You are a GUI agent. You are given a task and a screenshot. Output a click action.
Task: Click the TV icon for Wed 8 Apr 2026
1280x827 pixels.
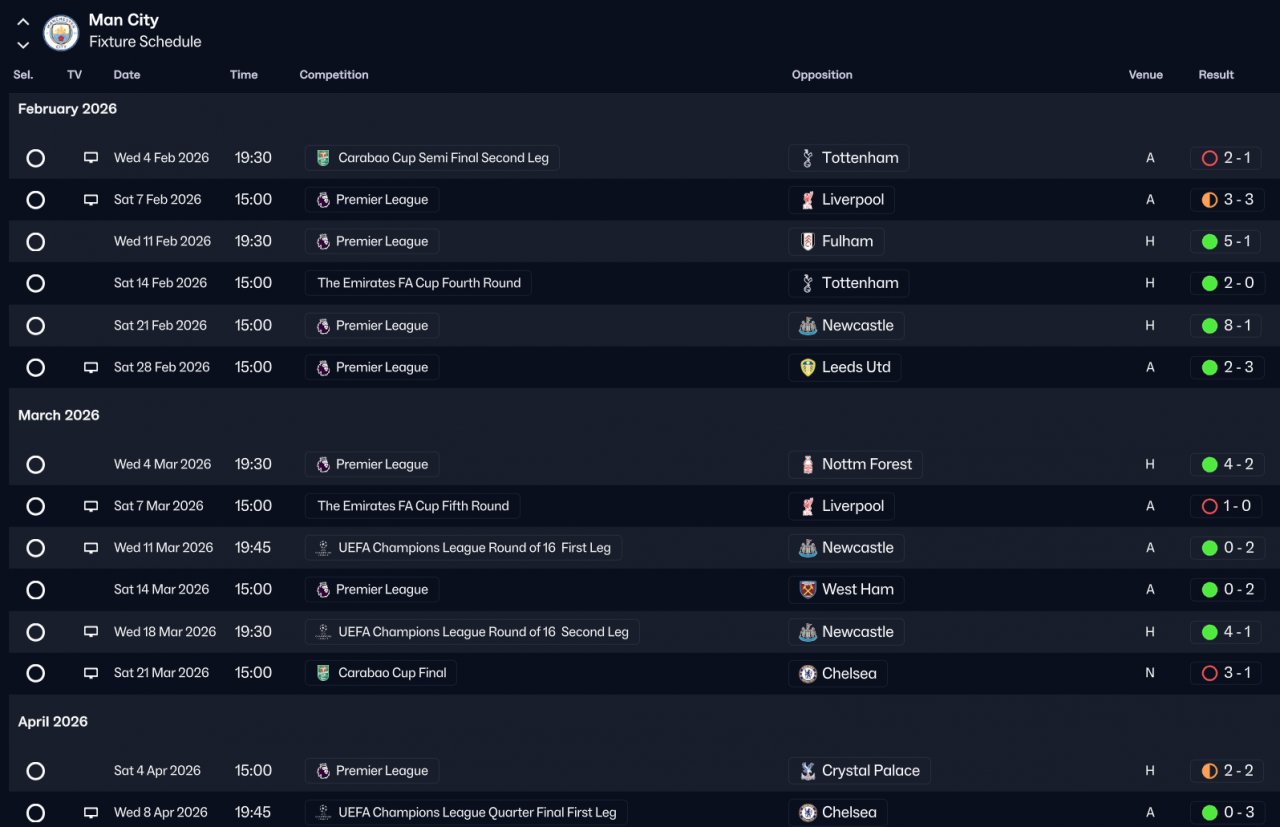coord(91,813)
